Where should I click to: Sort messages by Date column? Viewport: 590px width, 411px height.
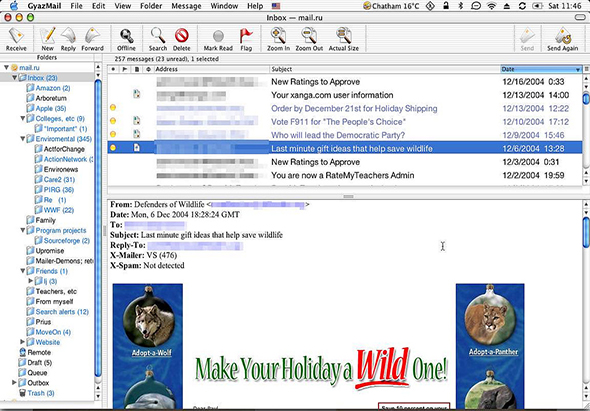541,69
